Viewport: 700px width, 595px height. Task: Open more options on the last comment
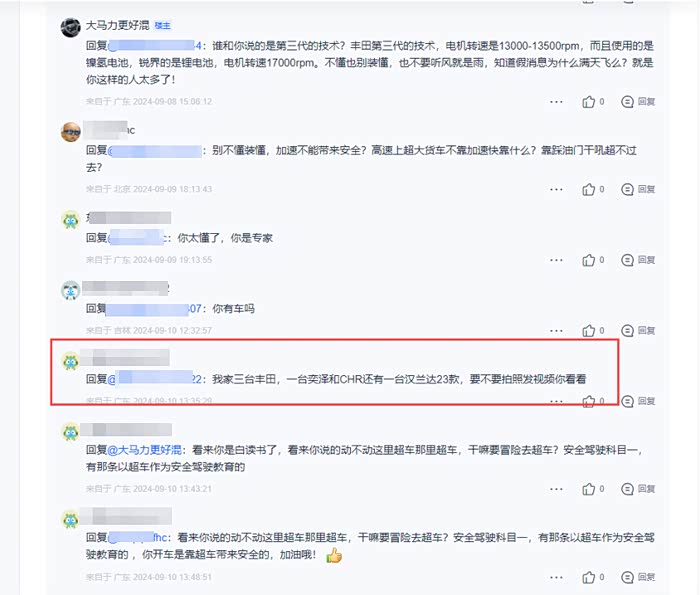(556, 577)
